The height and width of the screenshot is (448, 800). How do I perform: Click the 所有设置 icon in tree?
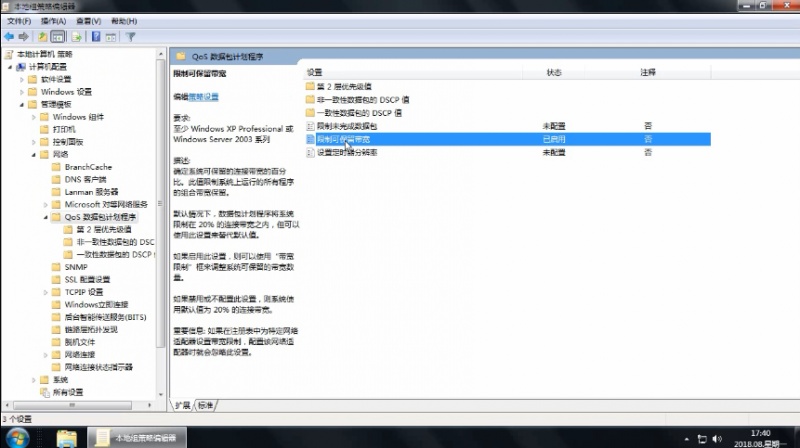coord(45,392)
